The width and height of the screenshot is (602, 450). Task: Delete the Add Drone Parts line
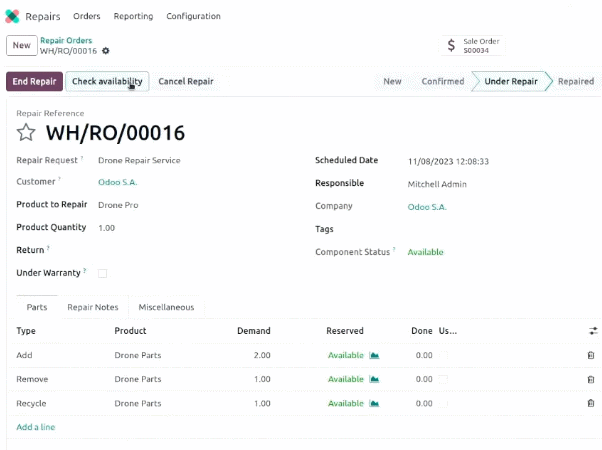click(591, 355)
